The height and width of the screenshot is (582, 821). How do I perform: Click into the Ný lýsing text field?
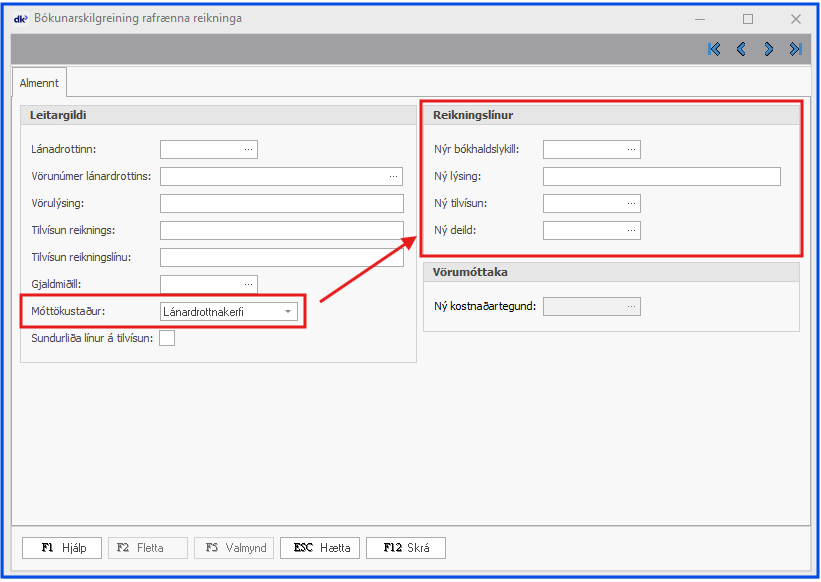point(661,177)
